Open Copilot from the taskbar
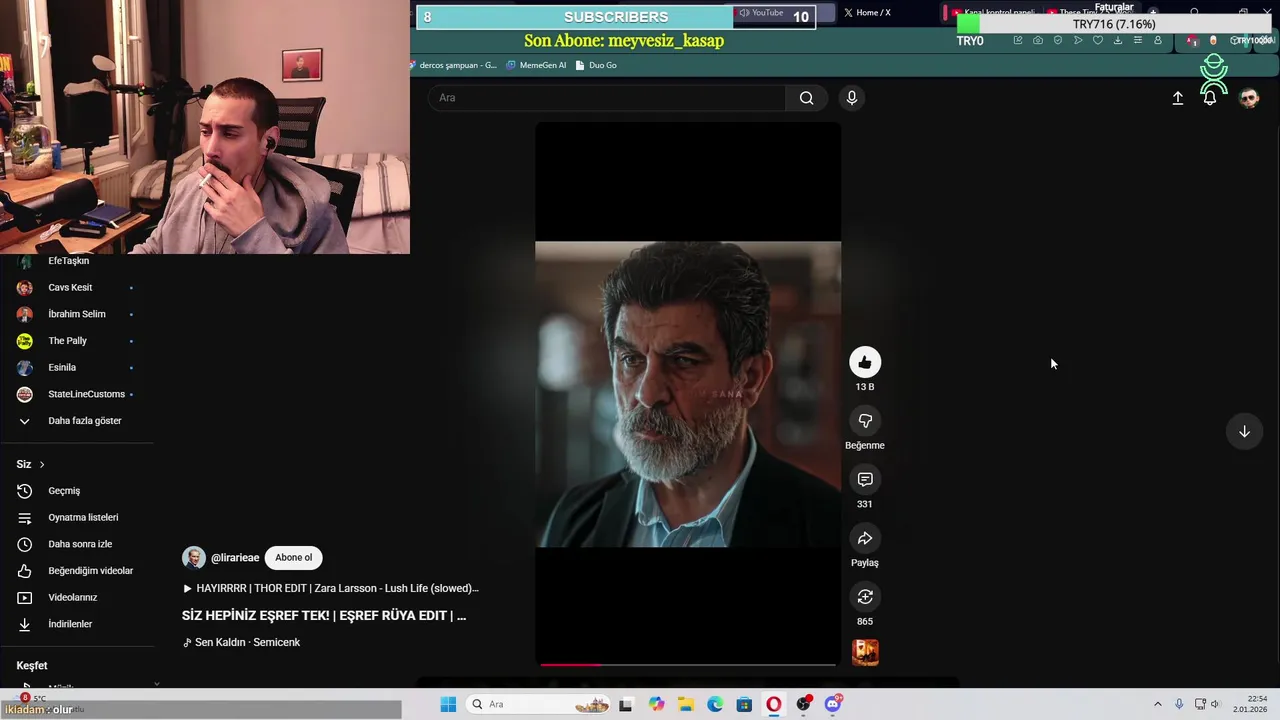The width and height of the screenshot is (1280, 720). click(656, 704)
